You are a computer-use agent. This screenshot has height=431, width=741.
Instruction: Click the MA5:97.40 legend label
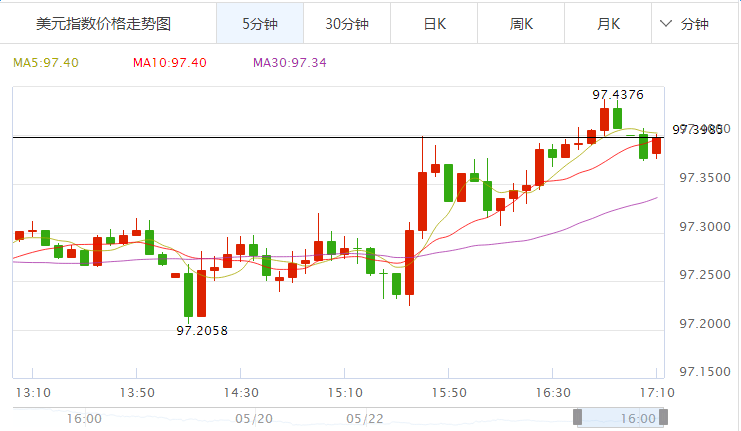pos(46,63)
